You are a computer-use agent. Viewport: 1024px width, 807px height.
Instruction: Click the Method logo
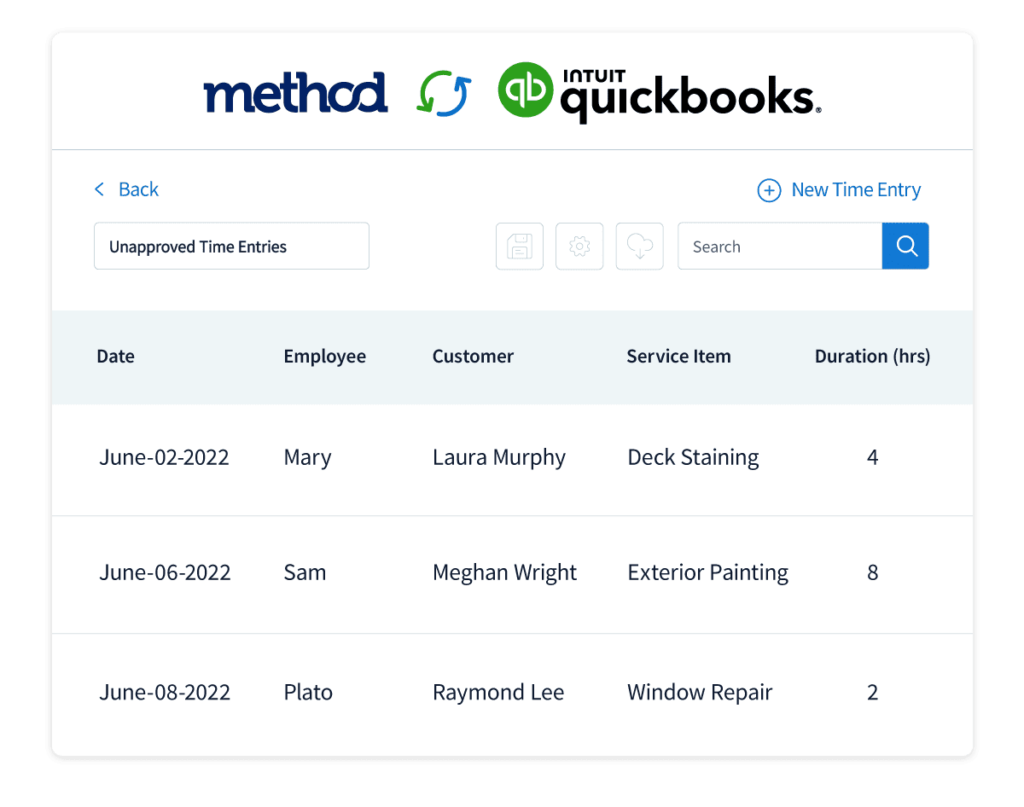click(x=296, y=93)
